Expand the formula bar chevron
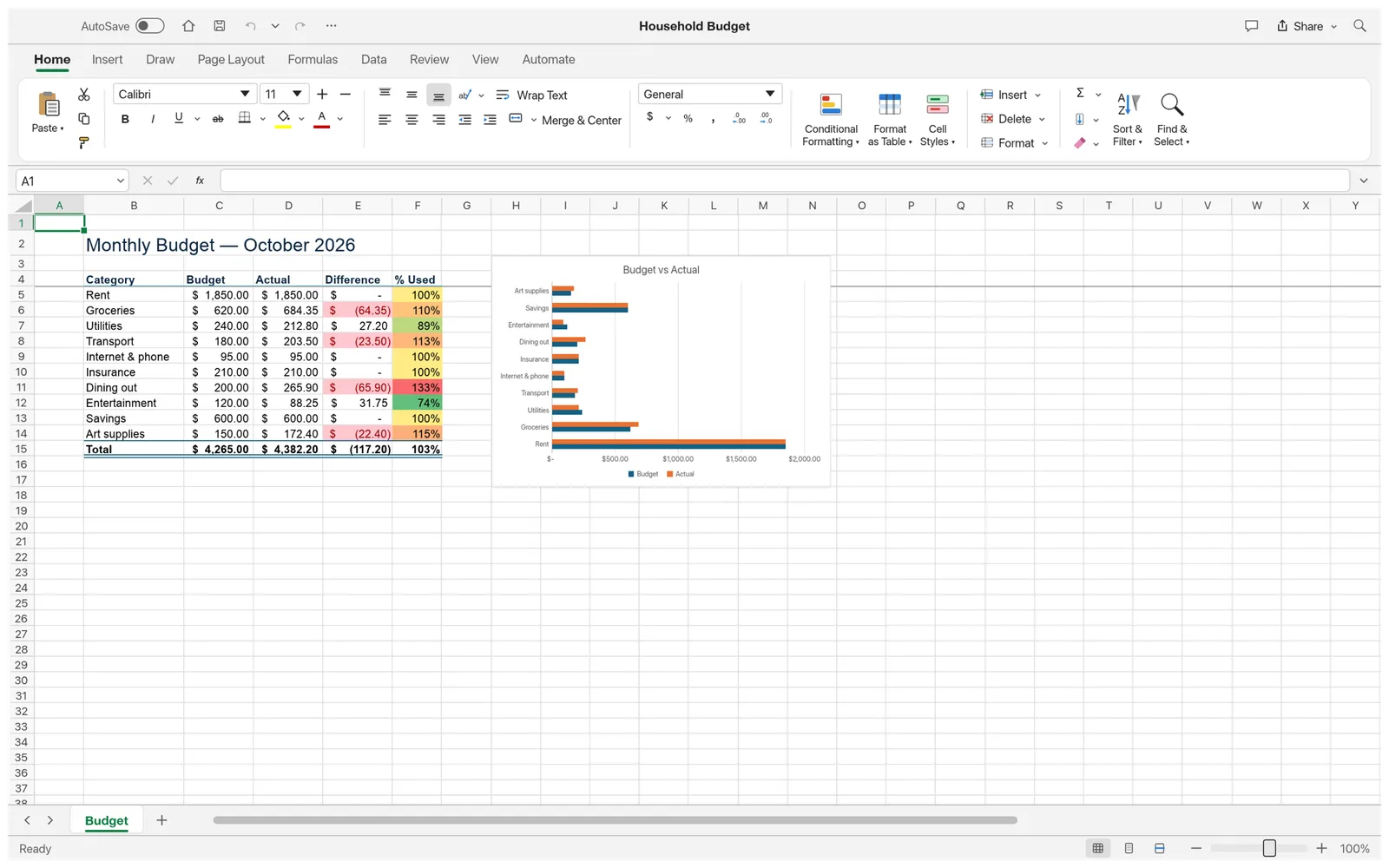This screenshot has height=868, width=1389. pos(1364,181)
